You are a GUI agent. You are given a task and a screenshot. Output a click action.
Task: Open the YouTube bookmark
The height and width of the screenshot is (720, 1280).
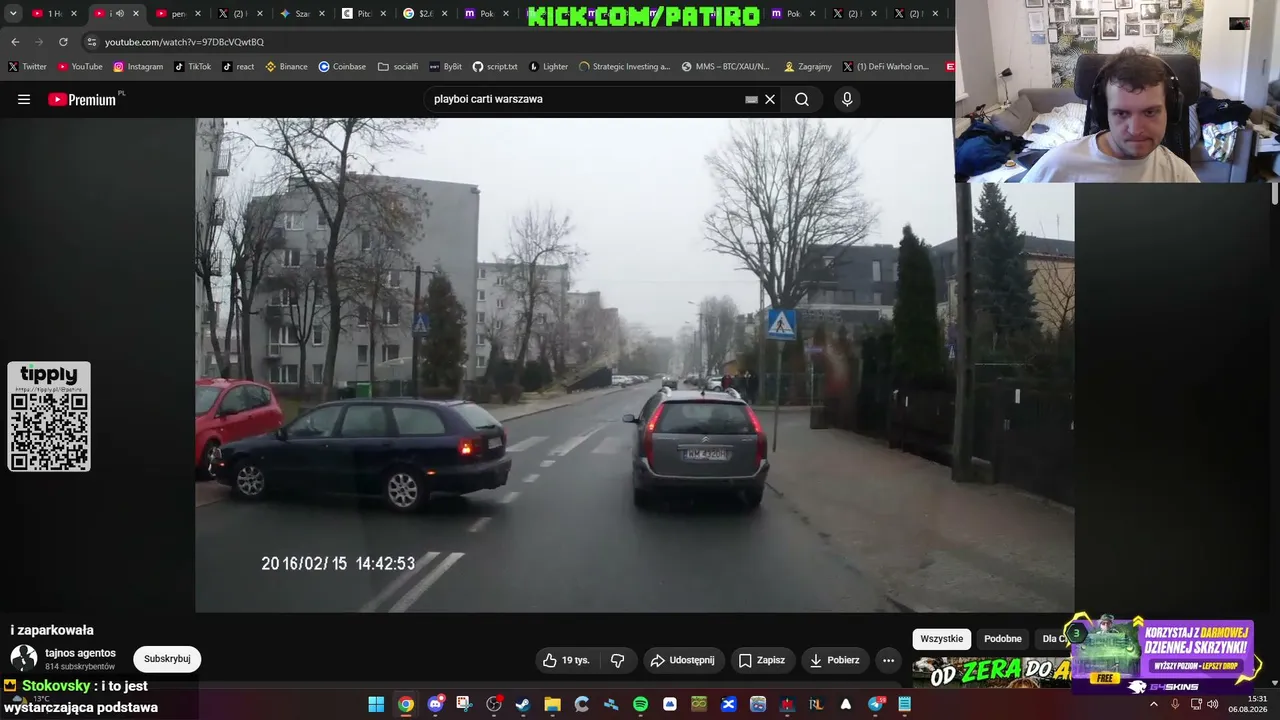tap(80, 67)
